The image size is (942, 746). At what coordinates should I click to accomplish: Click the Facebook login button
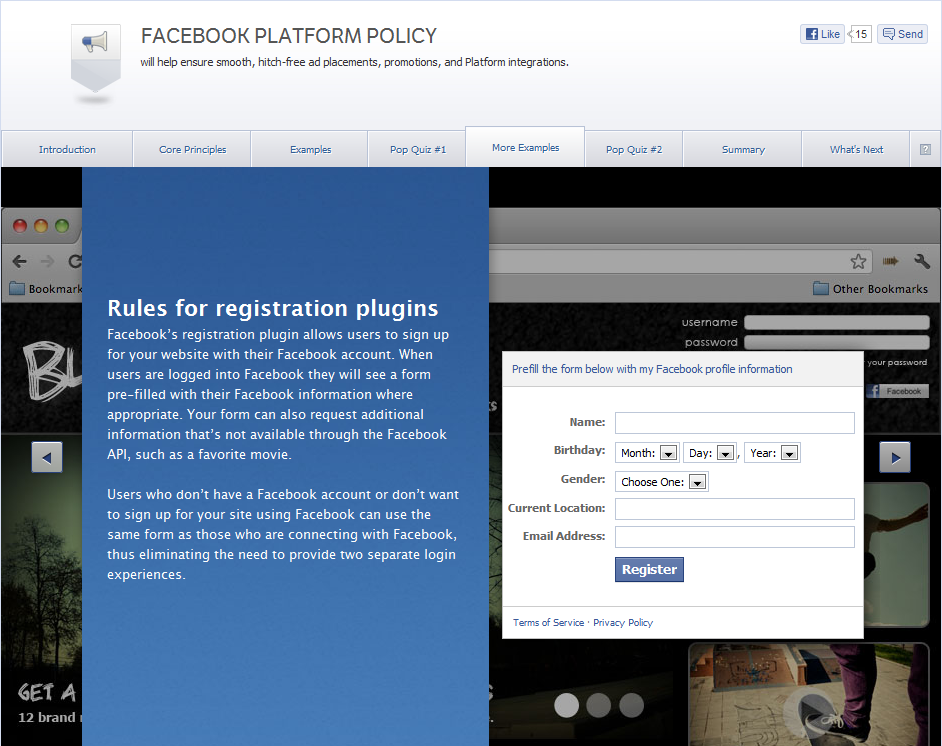(x=897, y=391)
